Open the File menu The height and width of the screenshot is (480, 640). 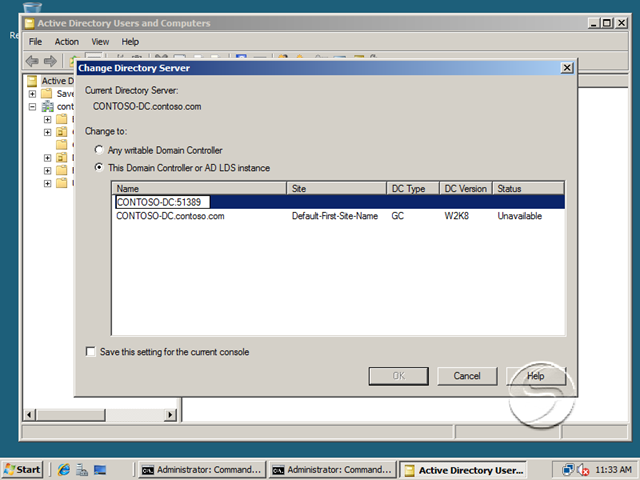point(35,42)
